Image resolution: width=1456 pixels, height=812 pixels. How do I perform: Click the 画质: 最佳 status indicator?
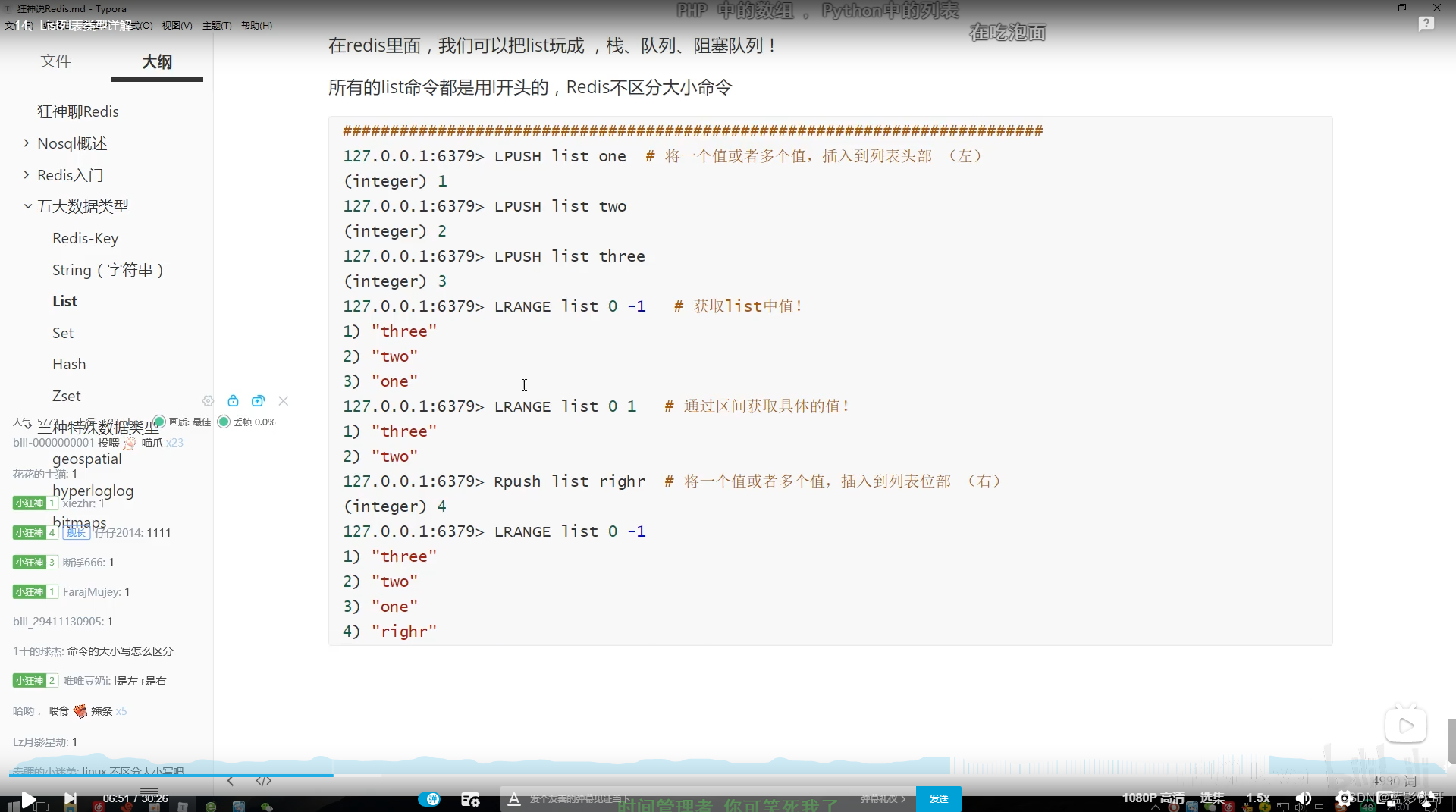click(x=182, y=422)
